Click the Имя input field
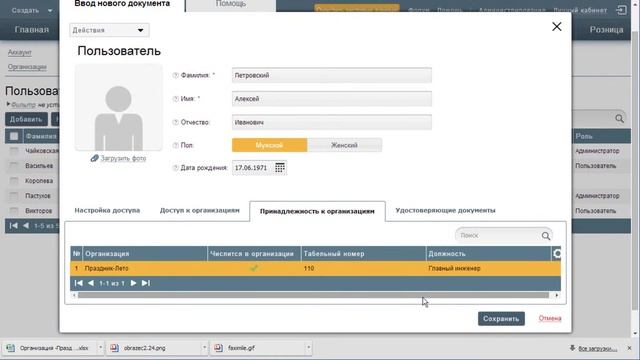The width and height of the screenshot is (640, 360). click(x=331, y=99)
